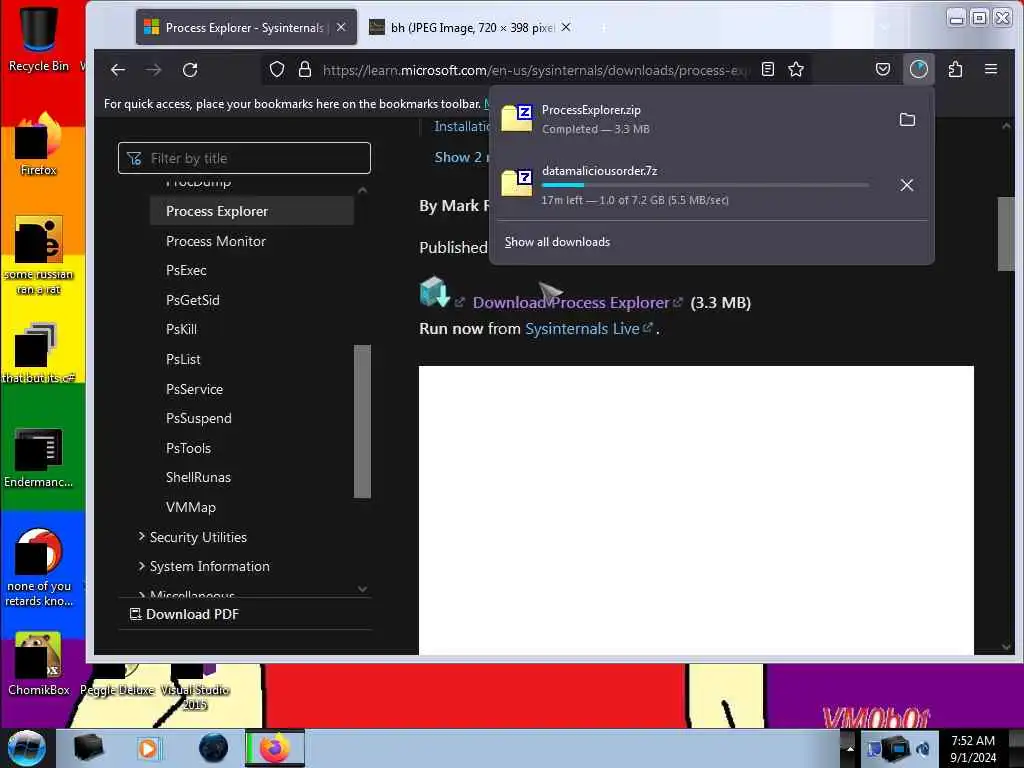Click the datamaliciousorder.7z download progress bar
Image resolution: width=1024 pixels, height=768 pixels.
tap(705, 185)
